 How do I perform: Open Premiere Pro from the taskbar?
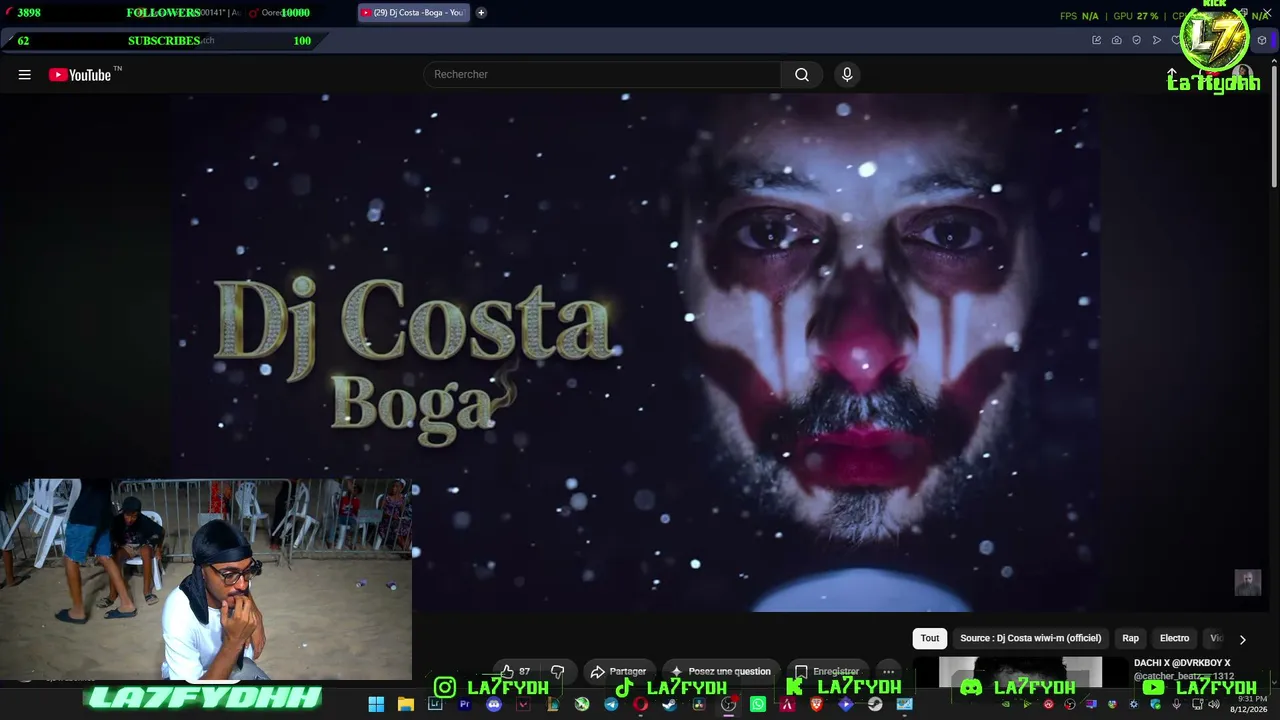(464, 705)
